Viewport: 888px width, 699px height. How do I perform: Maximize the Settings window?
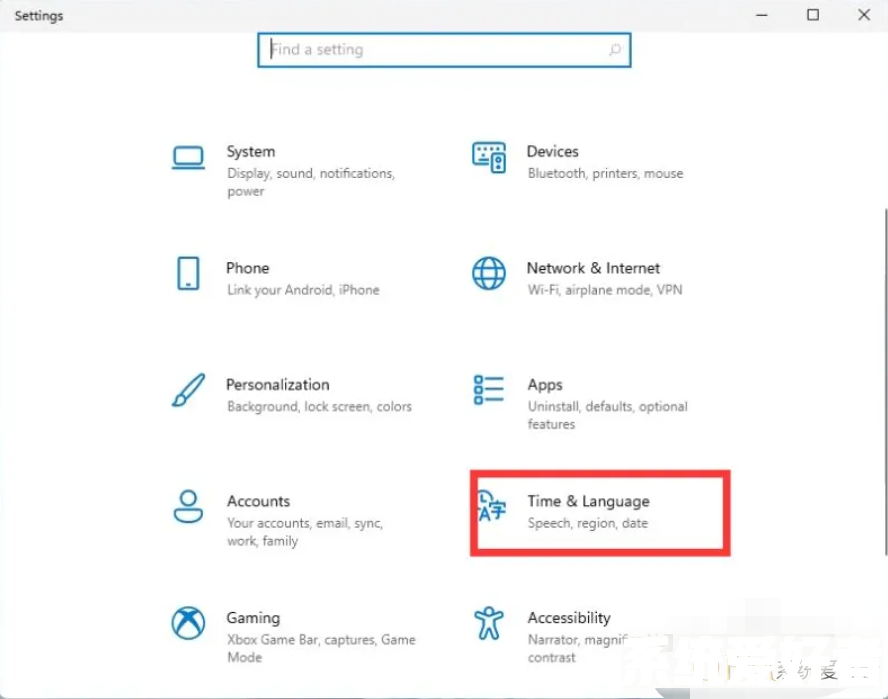(813, 15)
